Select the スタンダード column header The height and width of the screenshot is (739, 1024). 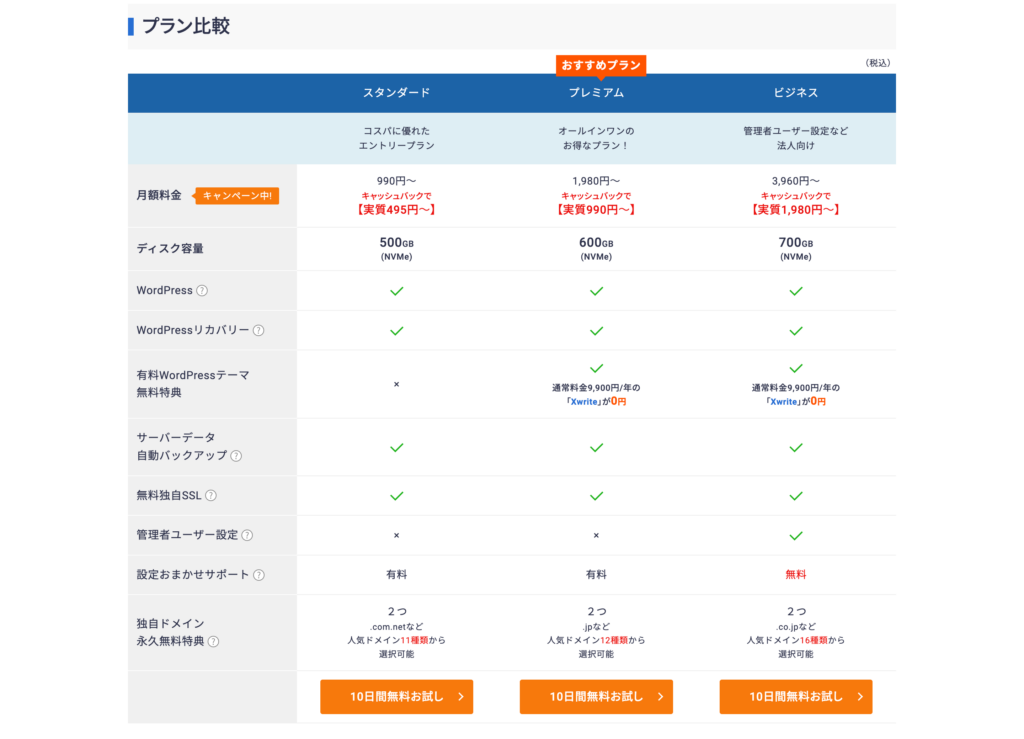tap(396, 93)
